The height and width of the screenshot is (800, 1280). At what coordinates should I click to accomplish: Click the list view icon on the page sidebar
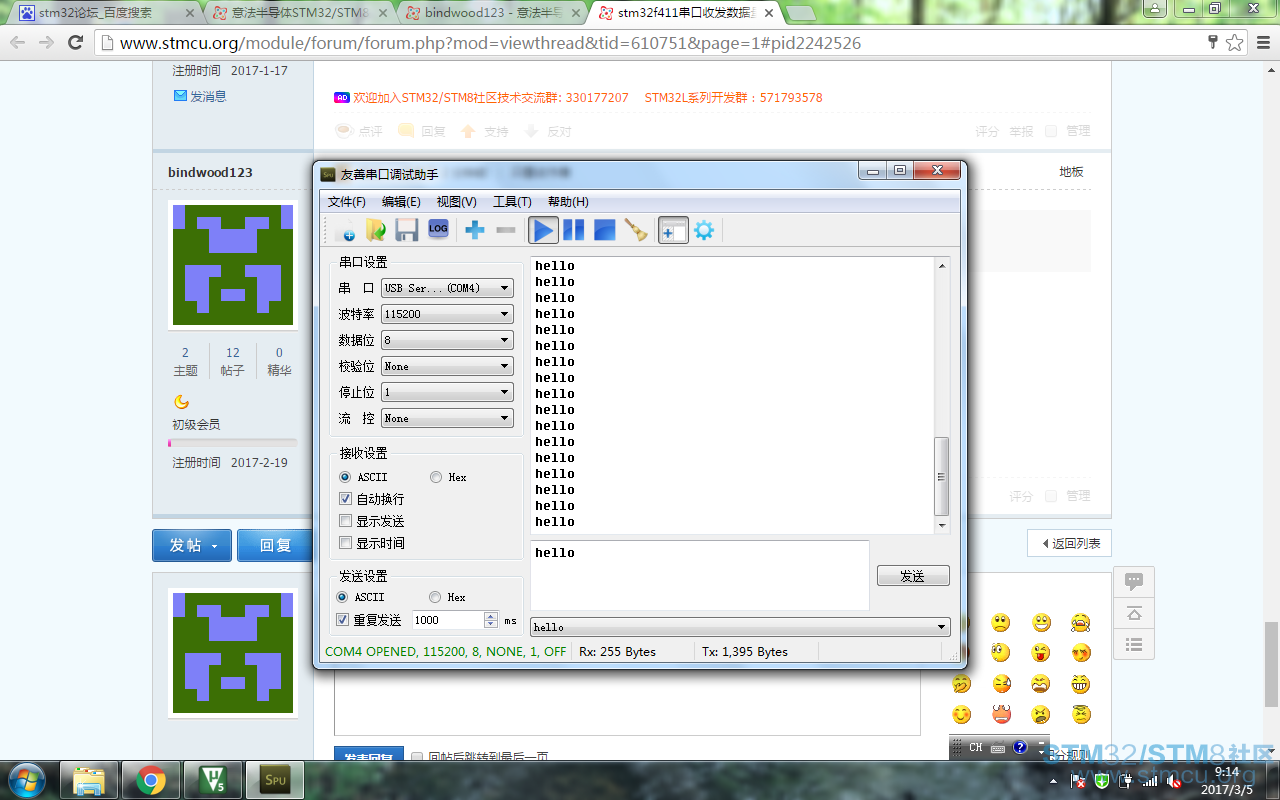(x=1134, y=645)
